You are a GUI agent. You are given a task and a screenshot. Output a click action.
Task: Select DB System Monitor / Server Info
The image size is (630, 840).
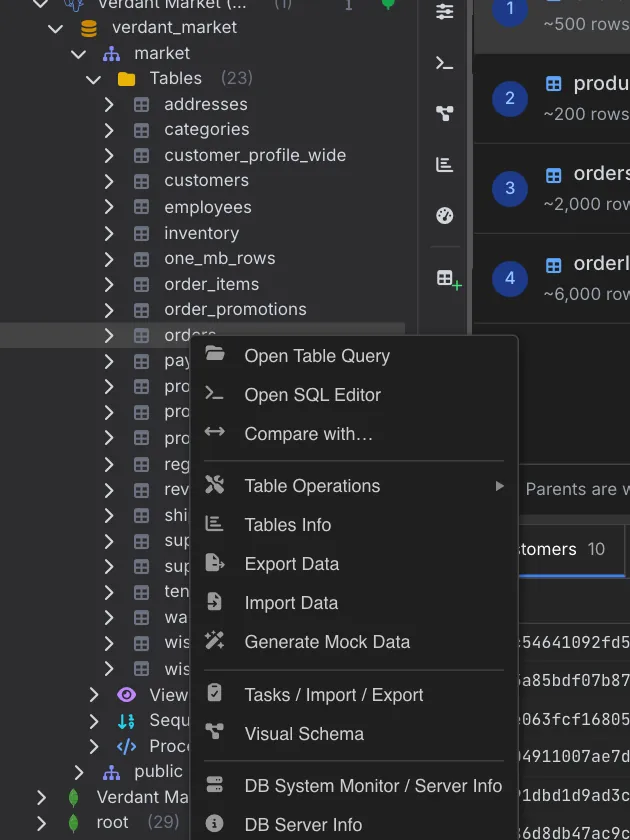coord(354,786)
